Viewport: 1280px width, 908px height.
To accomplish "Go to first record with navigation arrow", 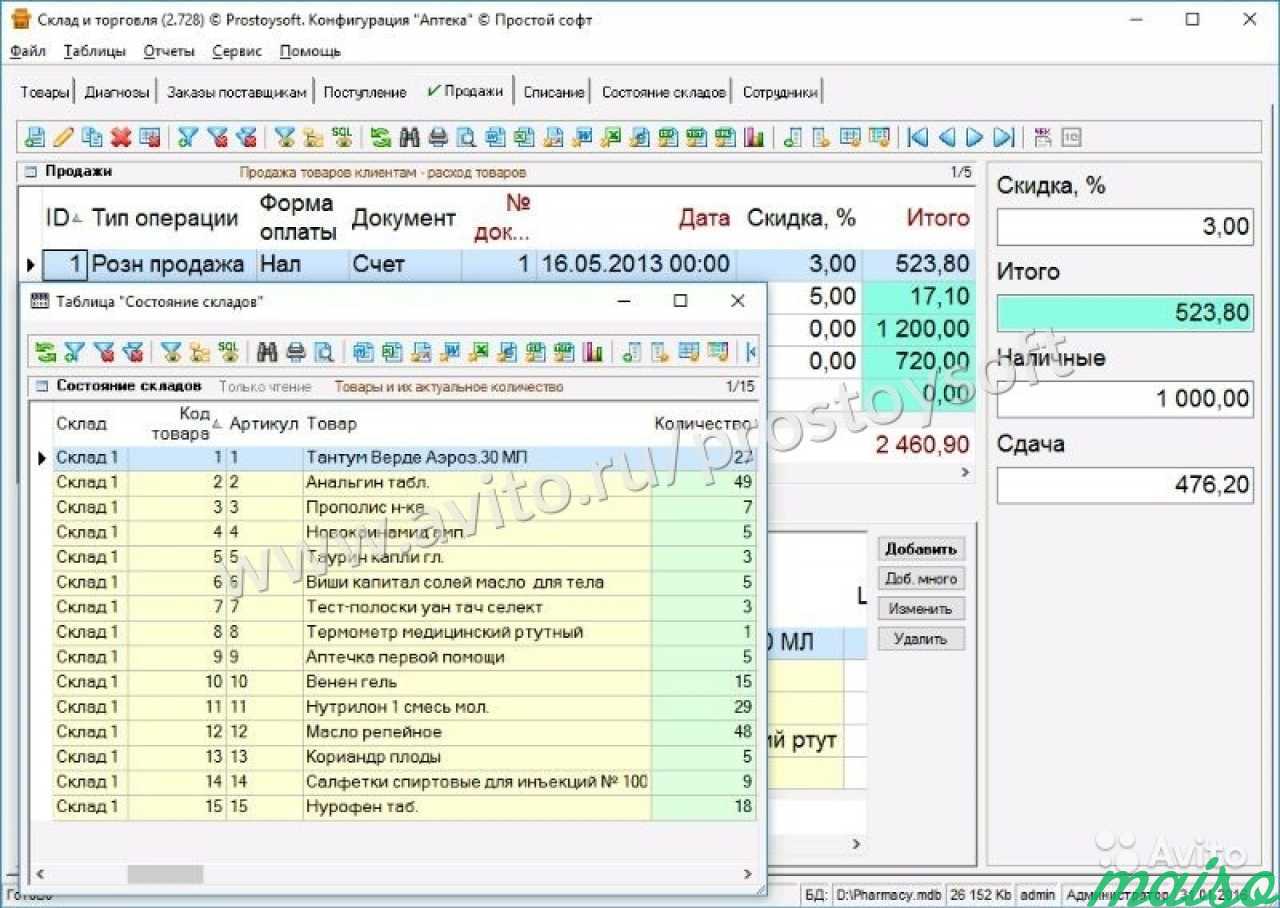I will [x=917, y=137].
